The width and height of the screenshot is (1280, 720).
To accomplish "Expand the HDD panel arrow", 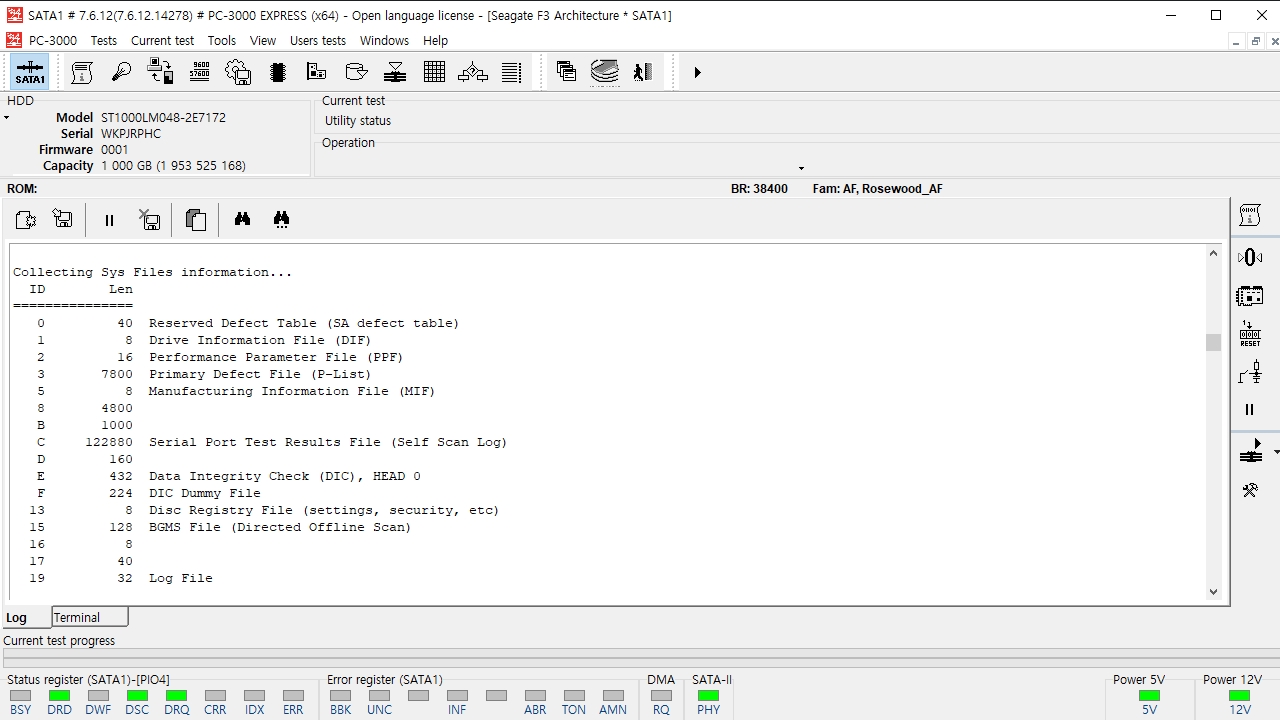I will (6, 118).
